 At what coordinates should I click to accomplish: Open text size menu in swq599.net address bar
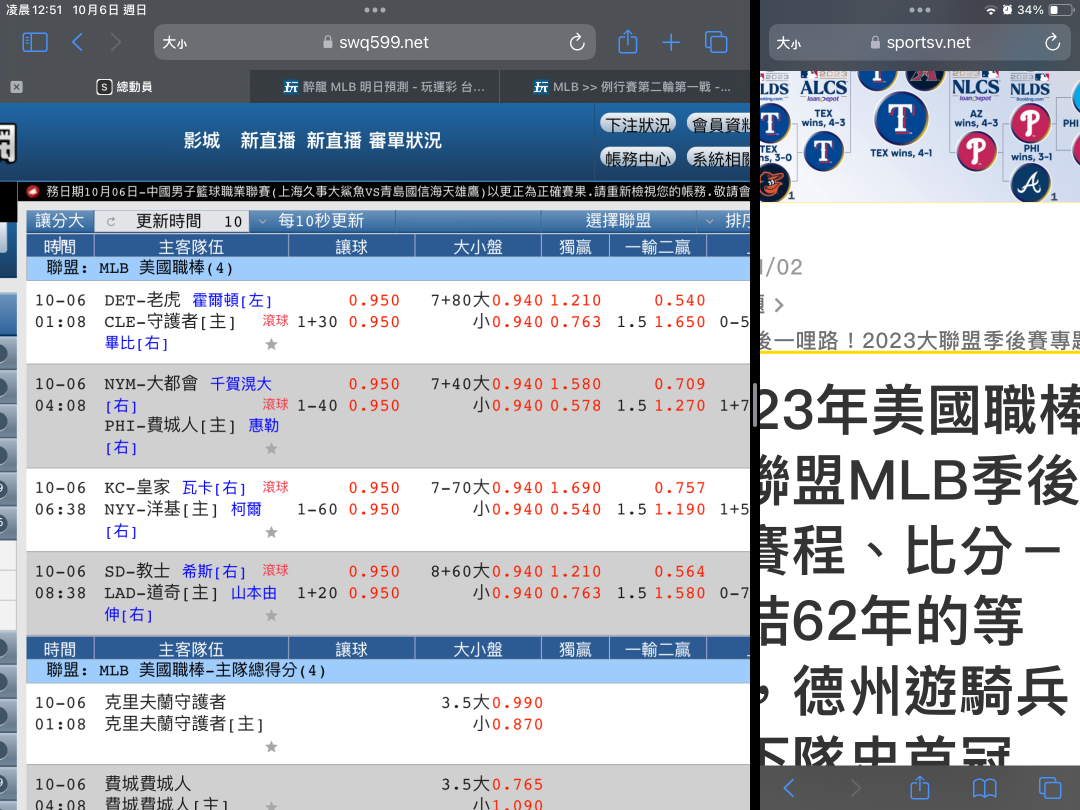pos(174,43)
